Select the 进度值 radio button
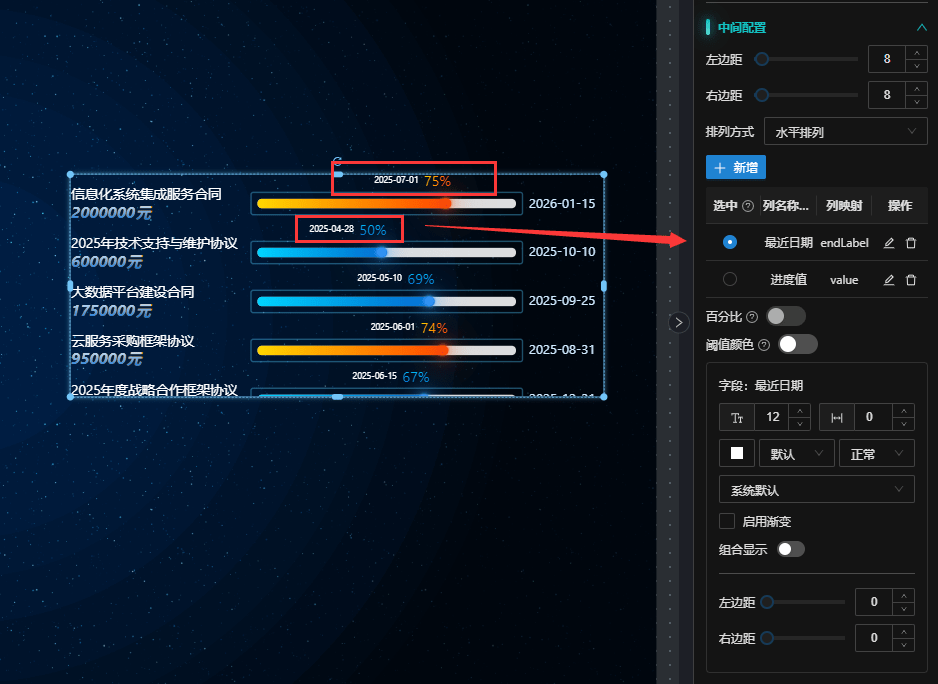This screenshot has height=684, width=938. (x=730, y=280)
